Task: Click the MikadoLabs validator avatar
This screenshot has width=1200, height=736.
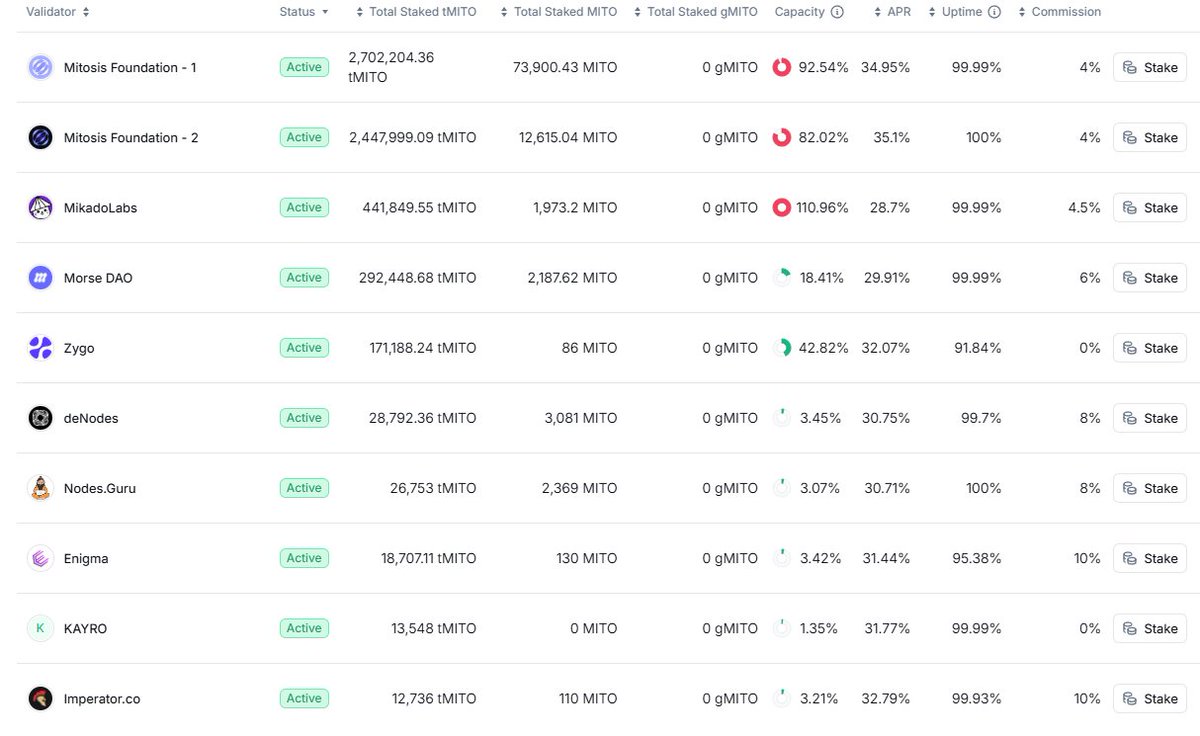Action: pyautogui.click(x=40, y=207)
